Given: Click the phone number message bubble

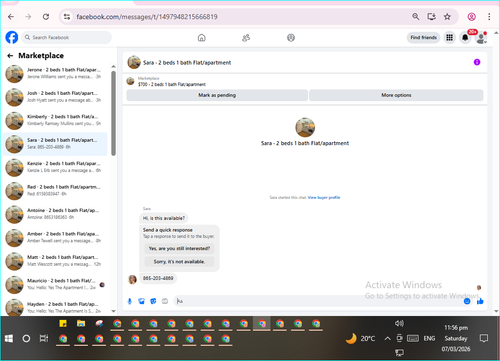Looking at the screenshot, I should tap(158, 278).
